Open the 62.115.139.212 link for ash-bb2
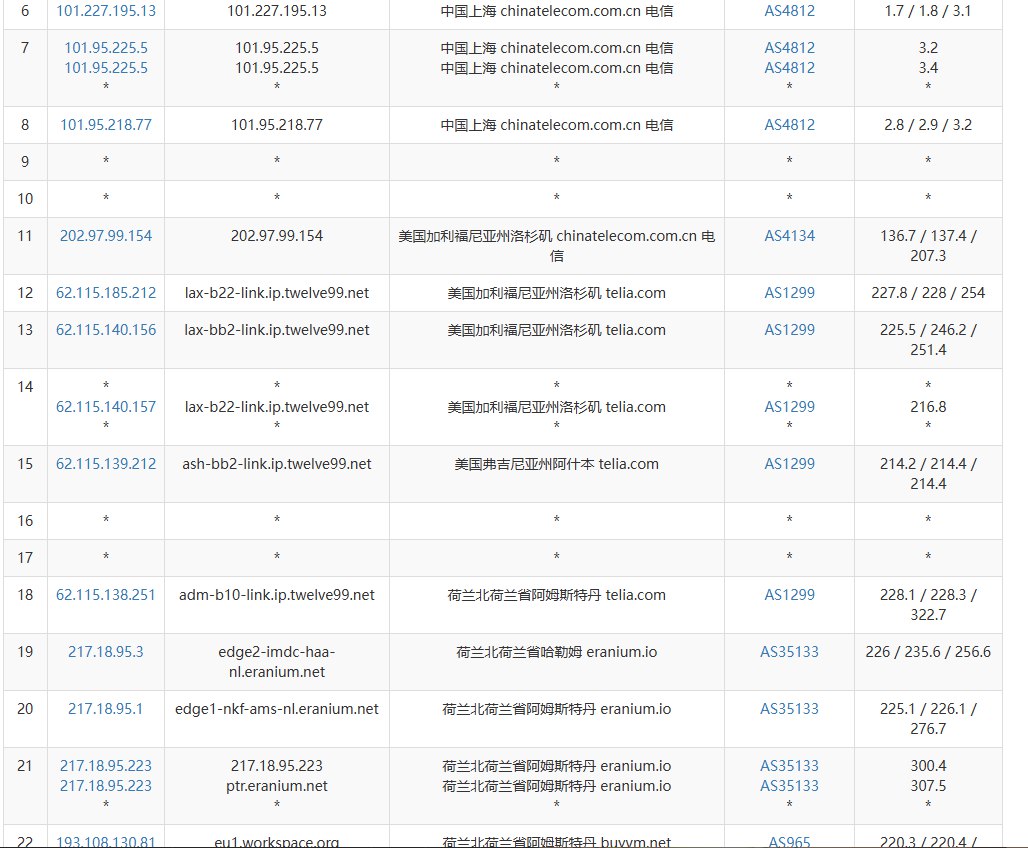The height and width of the screenshot is (848, 1028). (105, 463)
